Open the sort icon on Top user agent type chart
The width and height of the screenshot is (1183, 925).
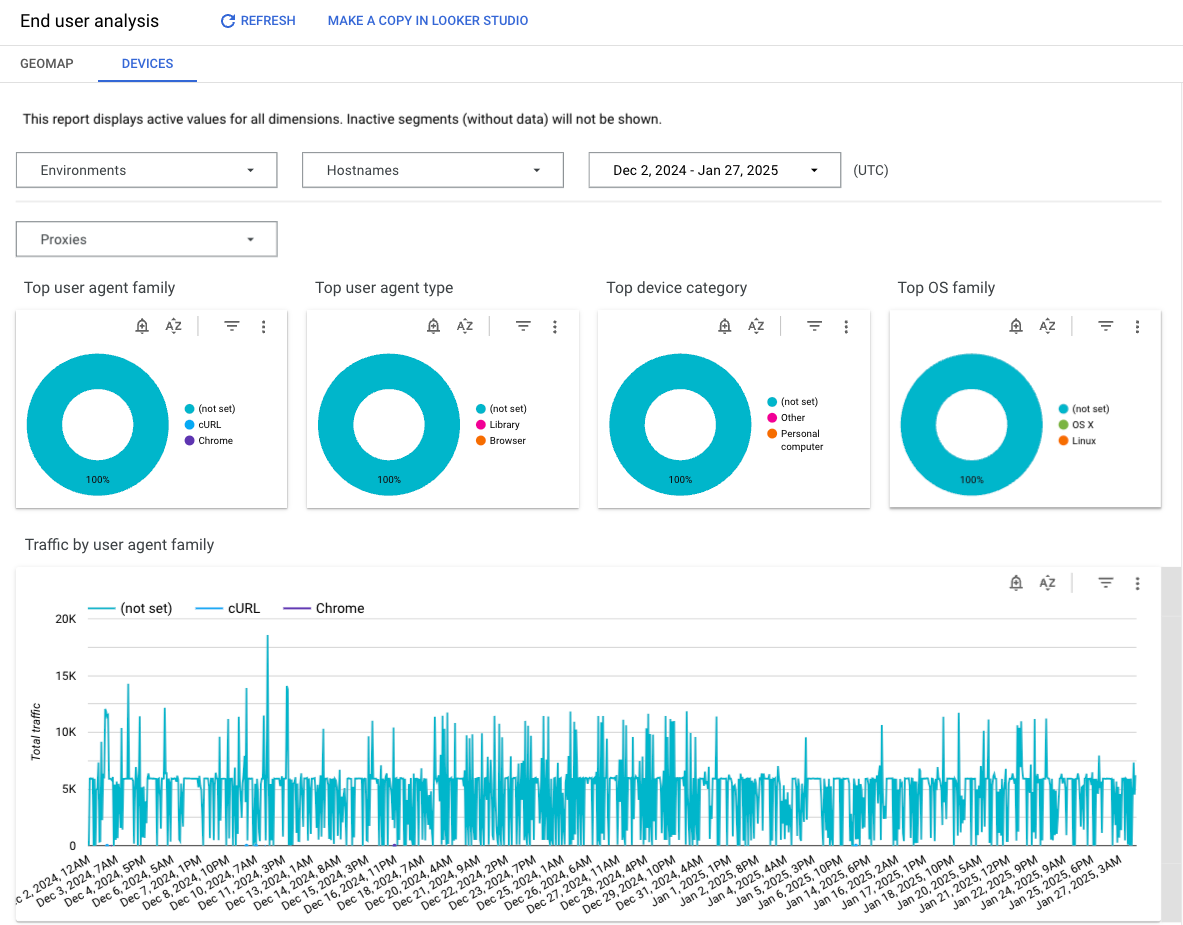(x=465, y=326)
